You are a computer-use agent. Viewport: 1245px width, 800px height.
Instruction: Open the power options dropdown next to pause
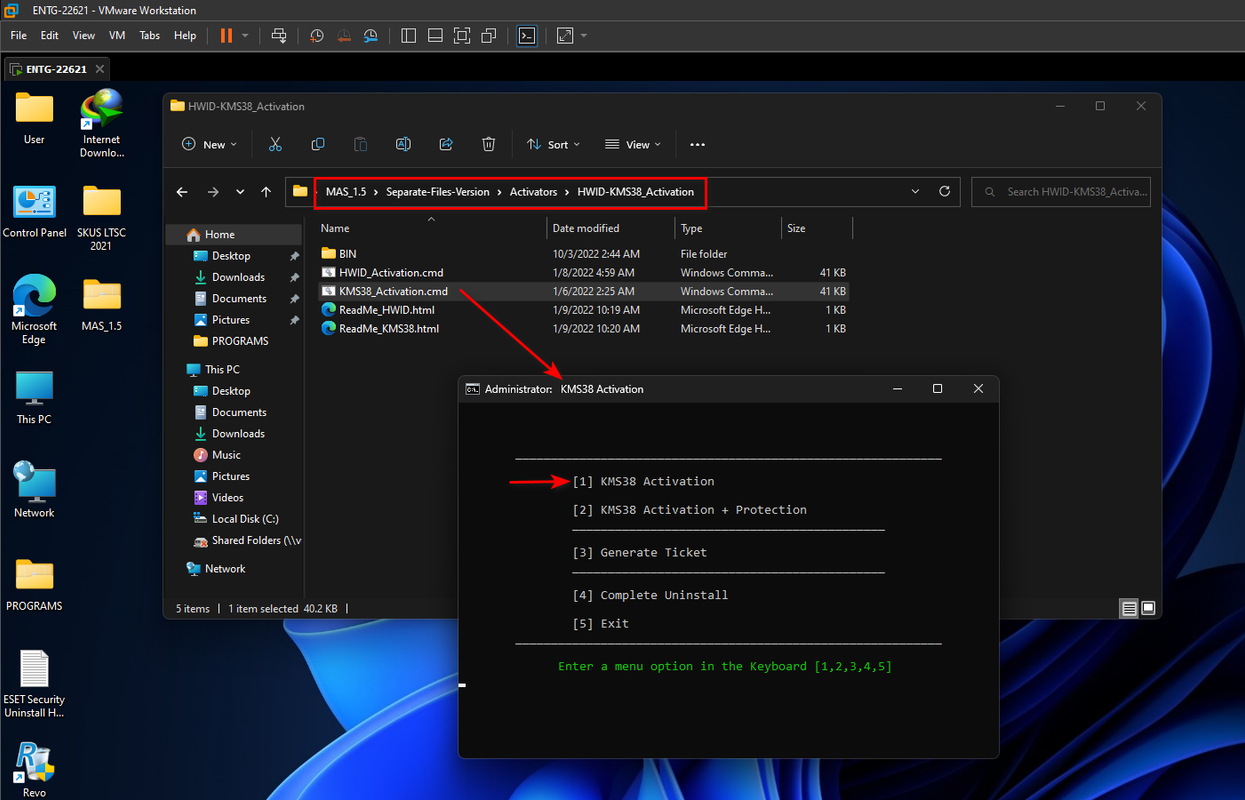point(246,35)
